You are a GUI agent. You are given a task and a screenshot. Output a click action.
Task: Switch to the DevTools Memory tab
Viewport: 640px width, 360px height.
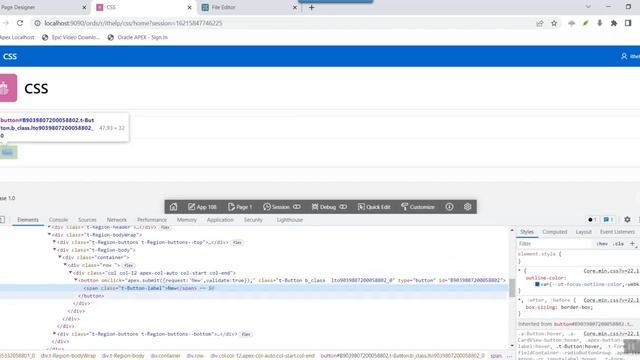[187, 220]
